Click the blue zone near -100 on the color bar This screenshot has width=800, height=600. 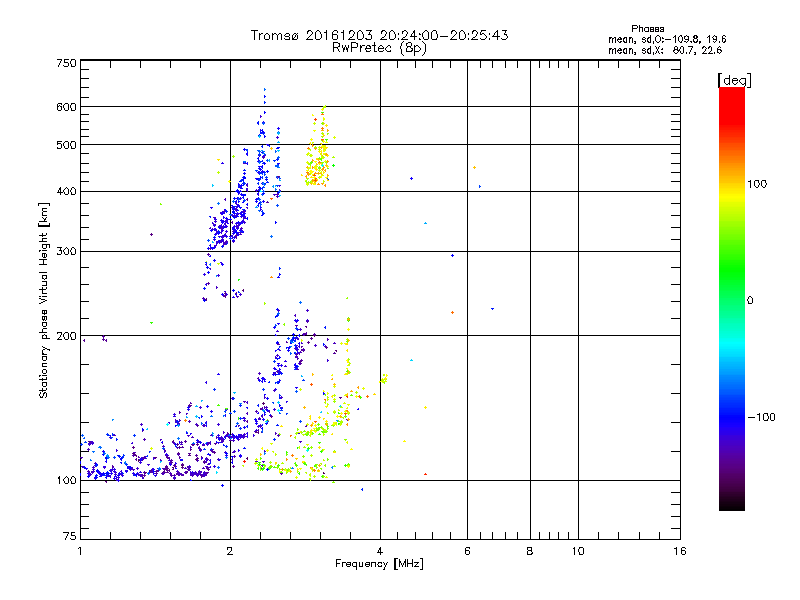(732, 416)
